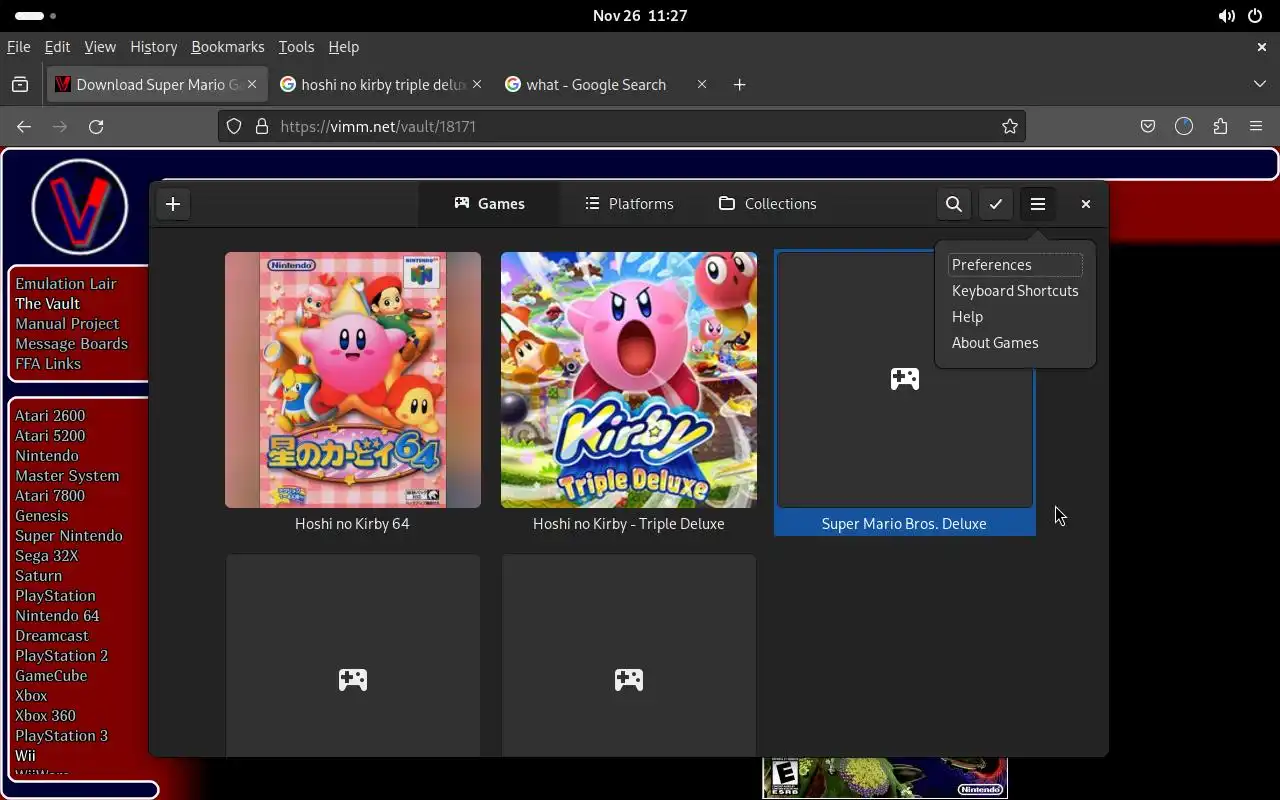Open the extensions puzzle icon
The height and width of the screenshot is (800, 1280).
(1220, 127)
